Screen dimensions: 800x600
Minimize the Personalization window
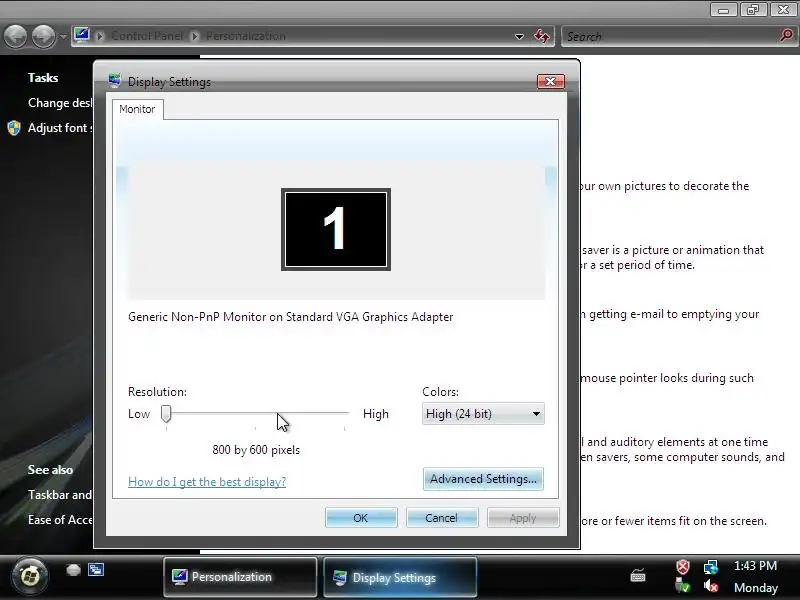[723, 10]
